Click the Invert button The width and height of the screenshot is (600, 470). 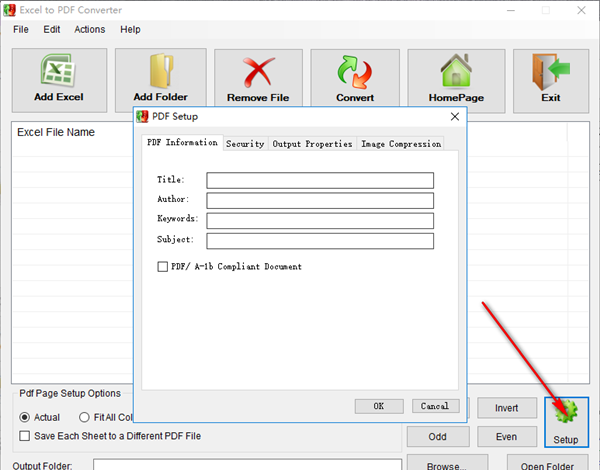click(507, 408)
